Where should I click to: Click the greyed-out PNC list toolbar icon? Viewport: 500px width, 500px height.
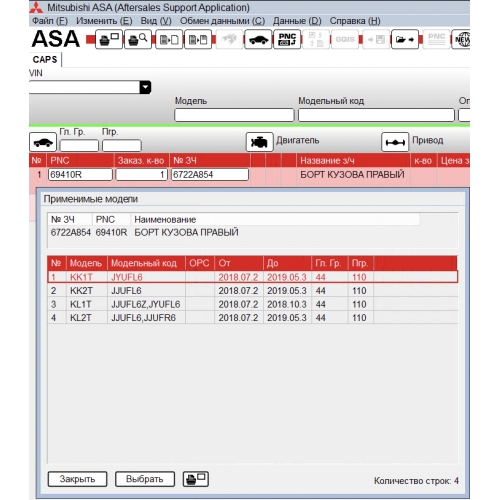click(x=436, y=39)
